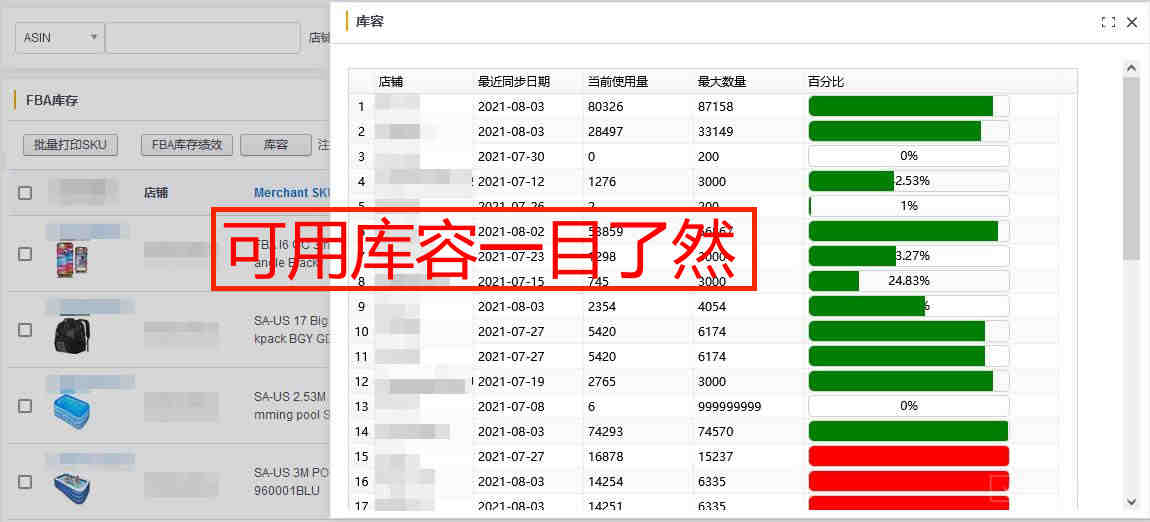Click the 店铺 column header in the 库容 dialog
The height and width of the screenshot is (522, 1150).
(x=391, y=81)
